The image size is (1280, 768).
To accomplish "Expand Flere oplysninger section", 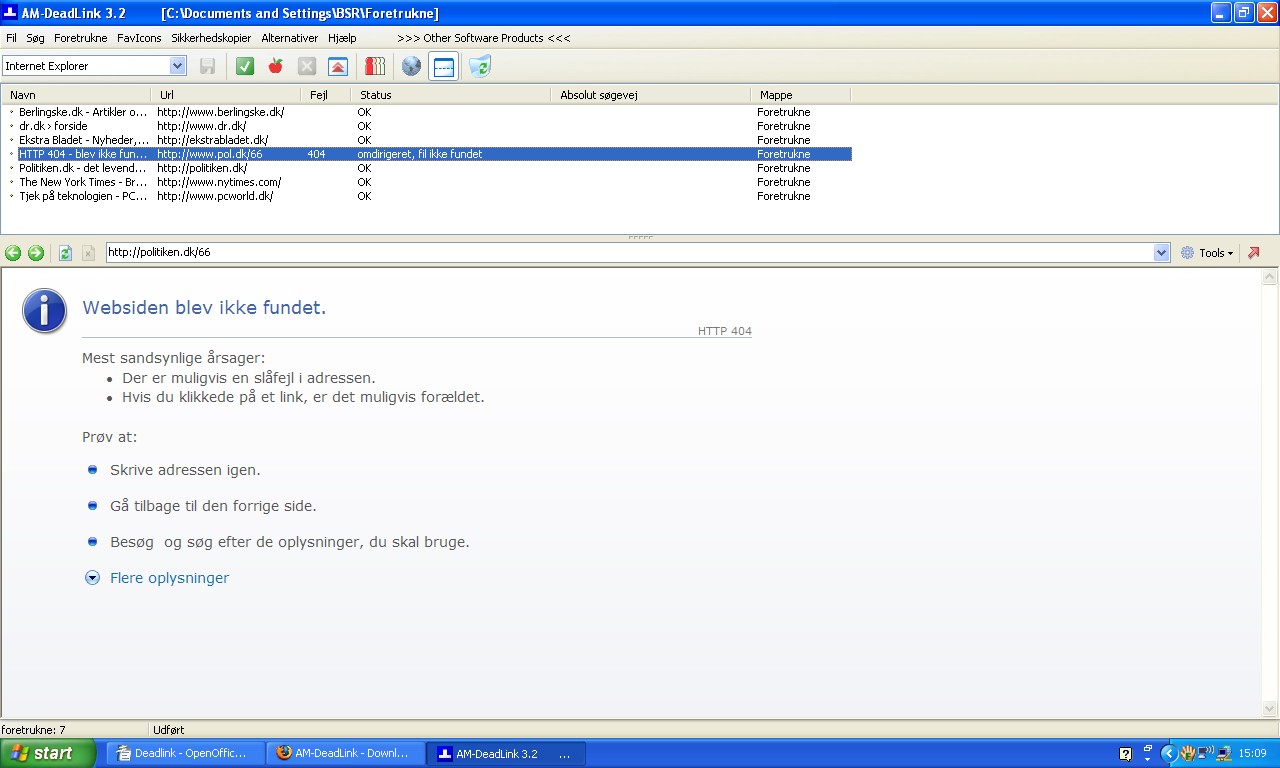I will (158, 578).
